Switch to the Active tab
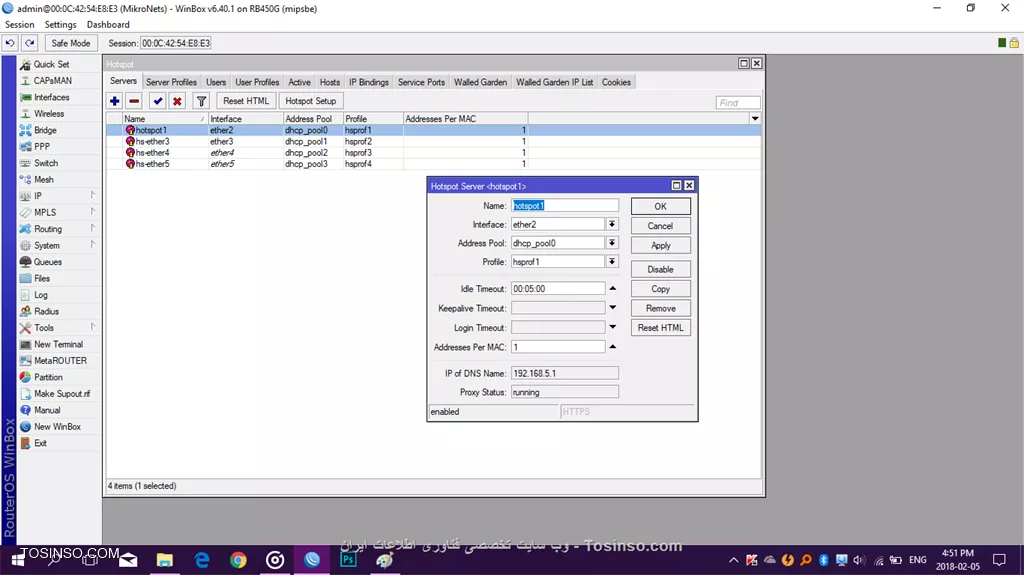1024x575 pixels. 300,82
